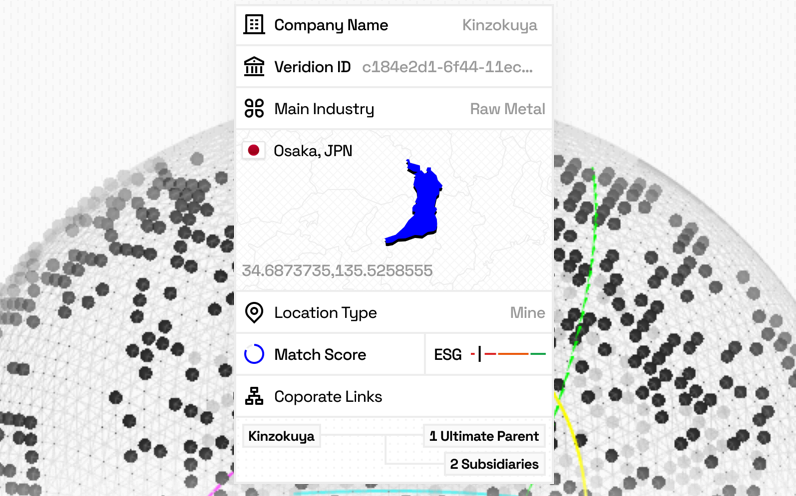Click the Osaka, JPN location label
The width and height of the screenshot is (796, 496).
(x=313, y=151)
